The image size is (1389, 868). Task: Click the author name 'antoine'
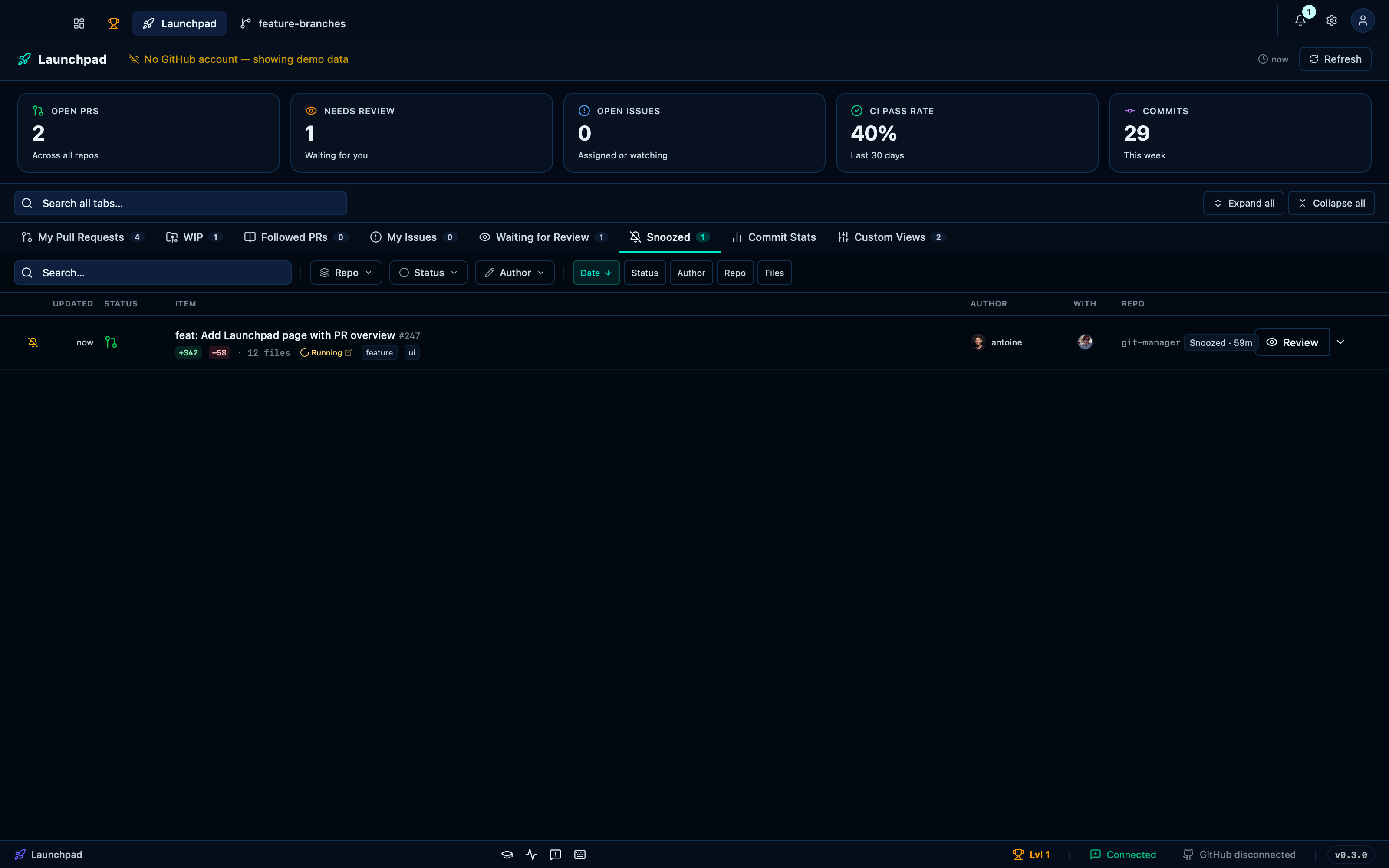tap(1006, 342)
